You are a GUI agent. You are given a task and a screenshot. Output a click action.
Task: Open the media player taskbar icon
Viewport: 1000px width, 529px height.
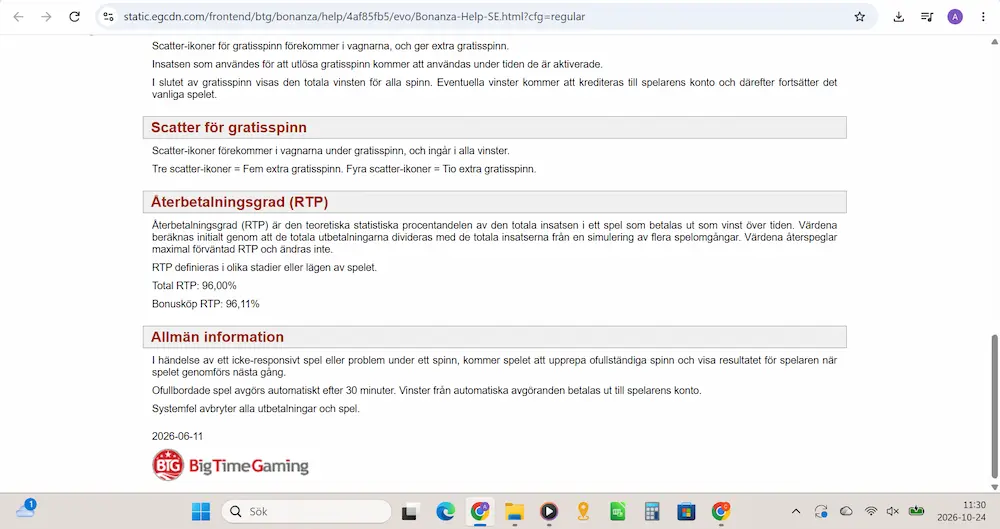pos(548,511)
